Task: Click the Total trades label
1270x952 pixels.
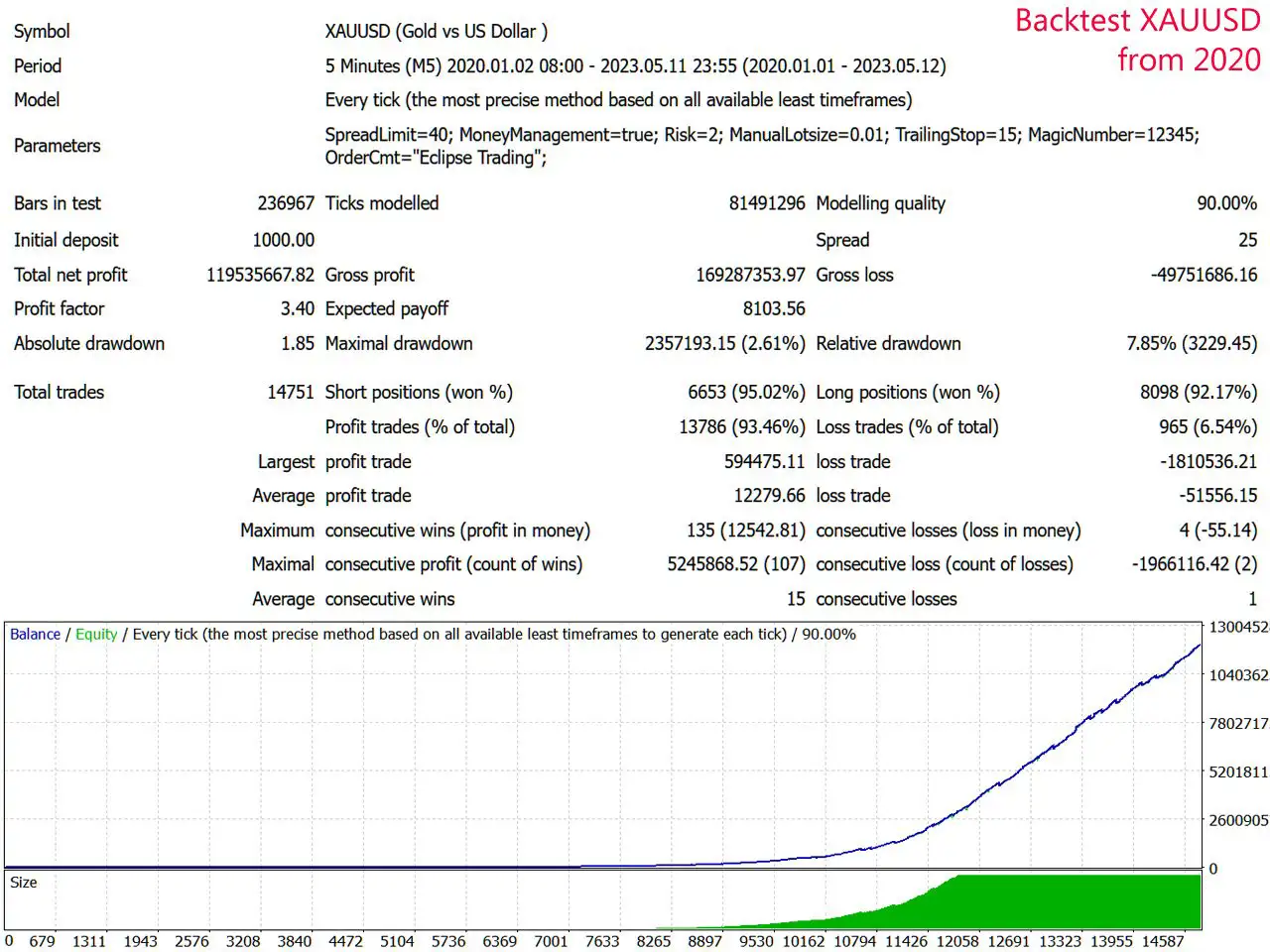Action: click(58, 392)
